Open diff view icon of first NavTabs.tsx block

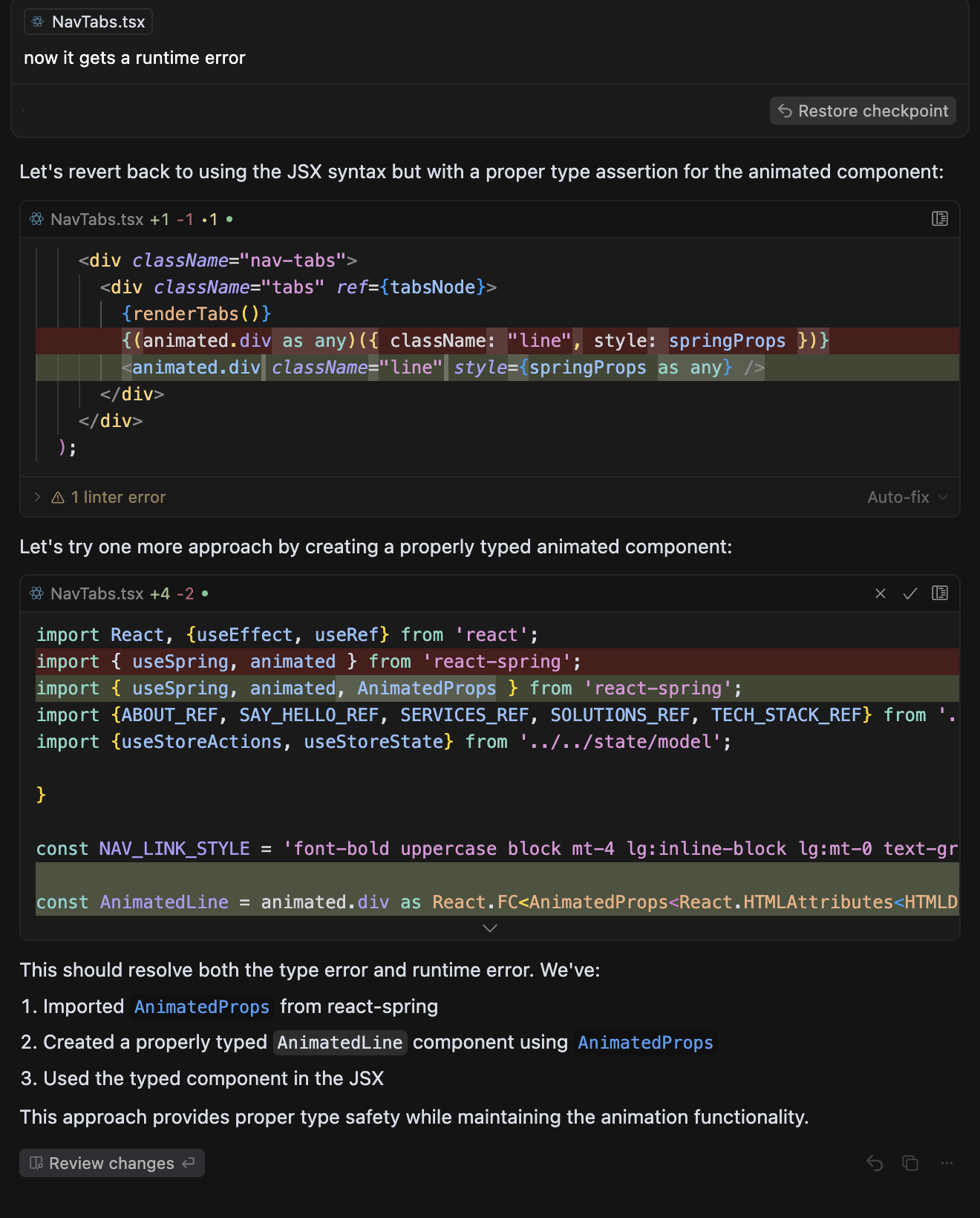[x=940, y=218]
